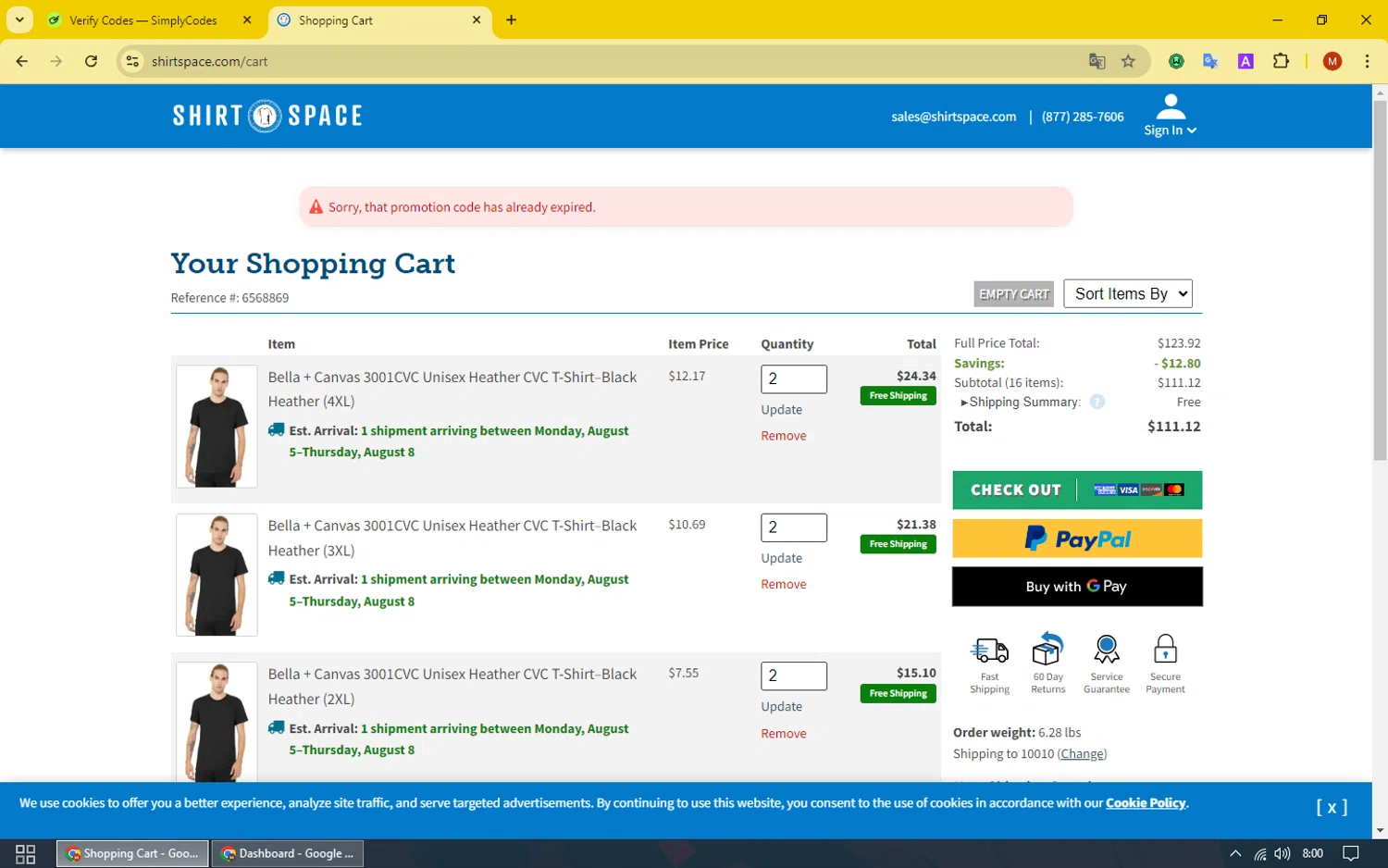The height and width of the screenshot is (868, 1388).
Task: Click the 60 Day Returns box icon
Action: point(1047,649)
